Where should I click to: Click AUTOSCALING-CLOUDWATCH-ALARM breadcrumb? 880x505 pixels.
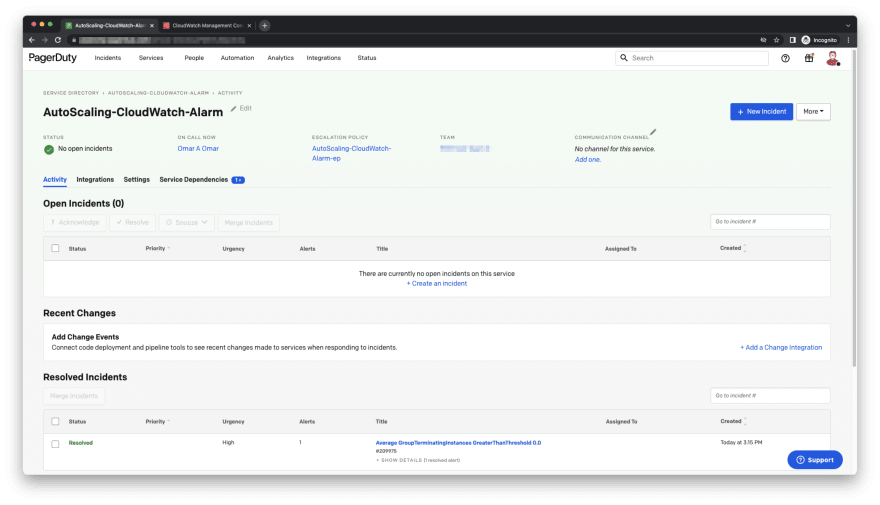pos(158,93)
